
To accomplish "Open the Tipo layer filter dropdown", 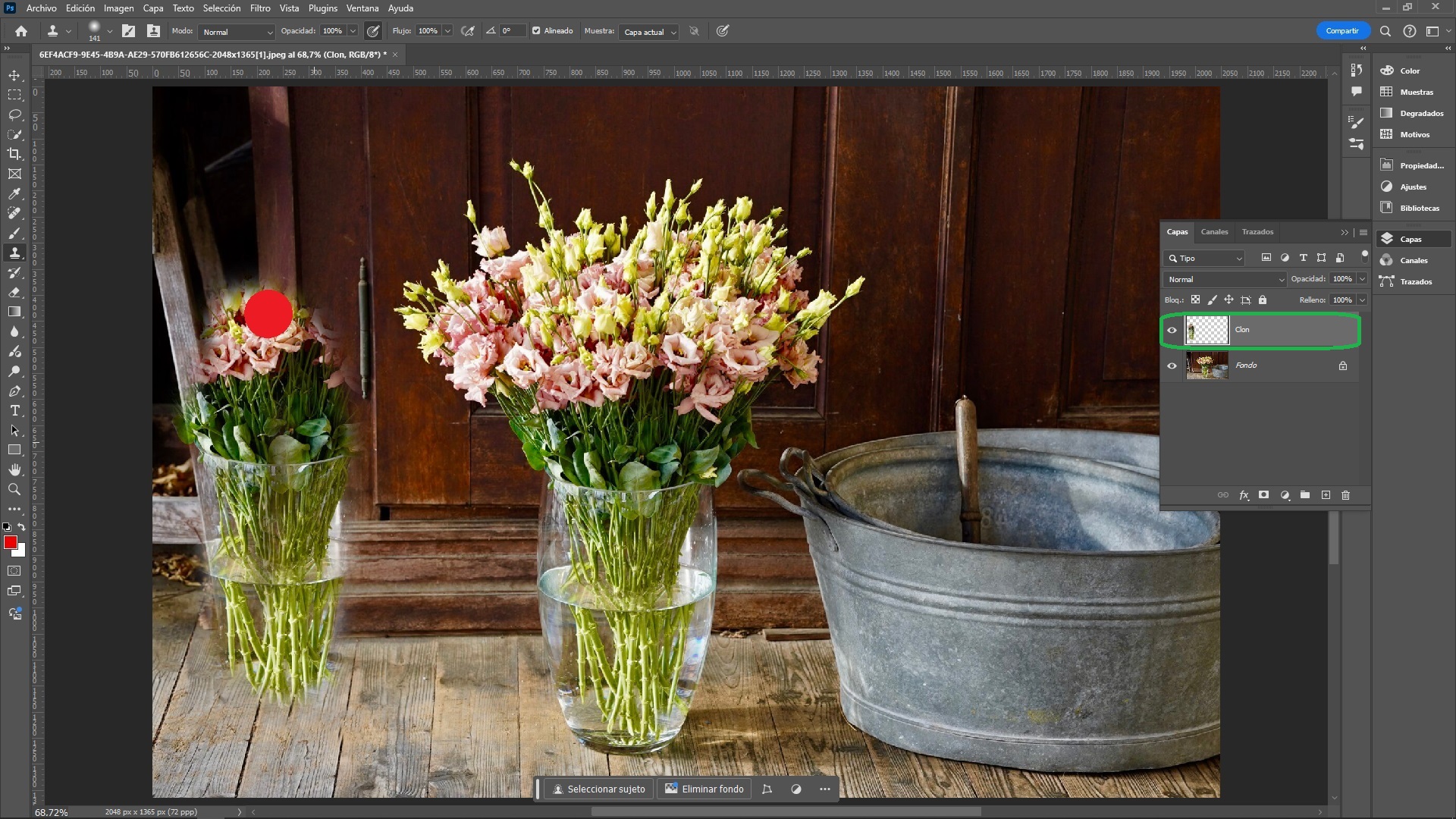I will pos(1204,259).
